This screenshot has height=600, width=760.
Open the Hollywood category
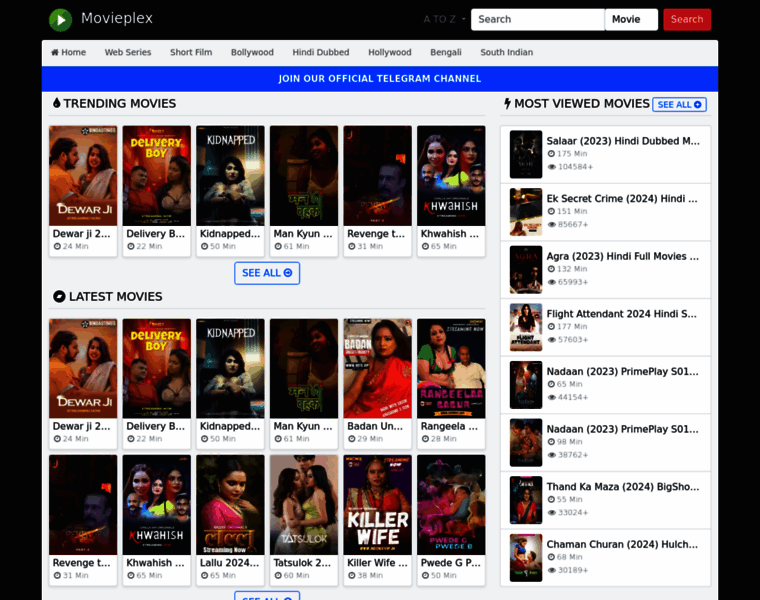click(x=390, y=52)
